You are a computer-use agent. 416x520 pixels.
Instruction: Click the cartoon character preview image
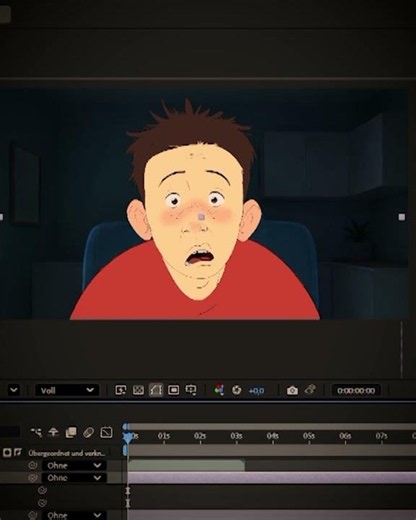(x=204, y=204)
